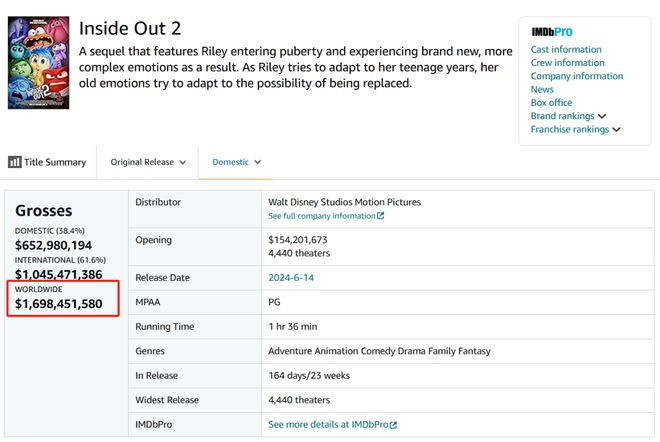
Task: Select the Title Summary tab
Action: click(x=55, y=162)
